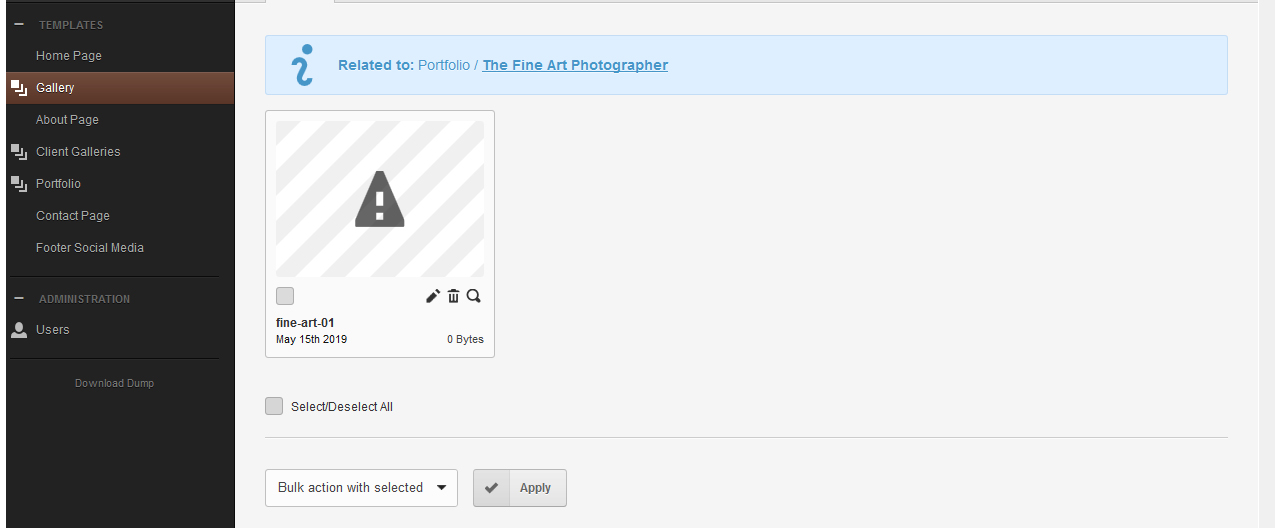Toggle the Select/Deselect All checkbox
This screenshot has width=1275, height=528.
[x=274, y=406]
